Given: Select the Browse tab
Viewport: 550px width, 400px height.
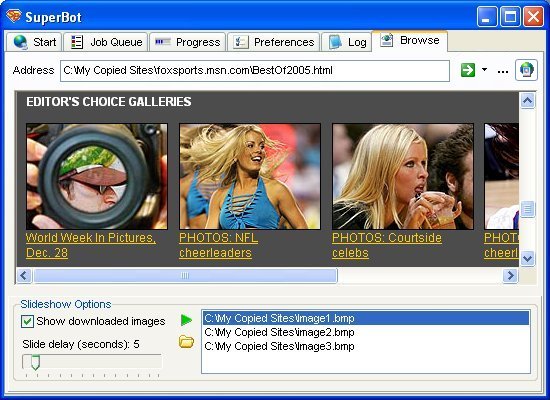Looking at the screenshot, I should point(410,41).
